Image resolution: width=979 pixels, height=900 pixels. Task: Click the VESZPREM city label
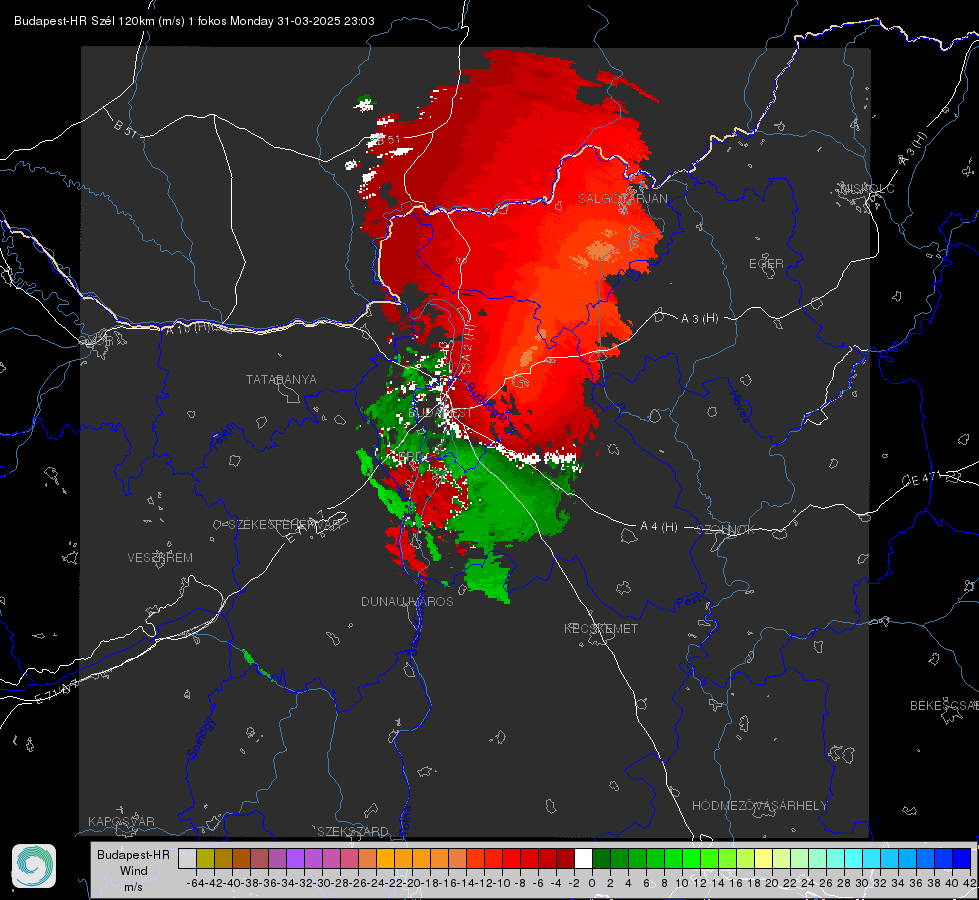point(160,558)
